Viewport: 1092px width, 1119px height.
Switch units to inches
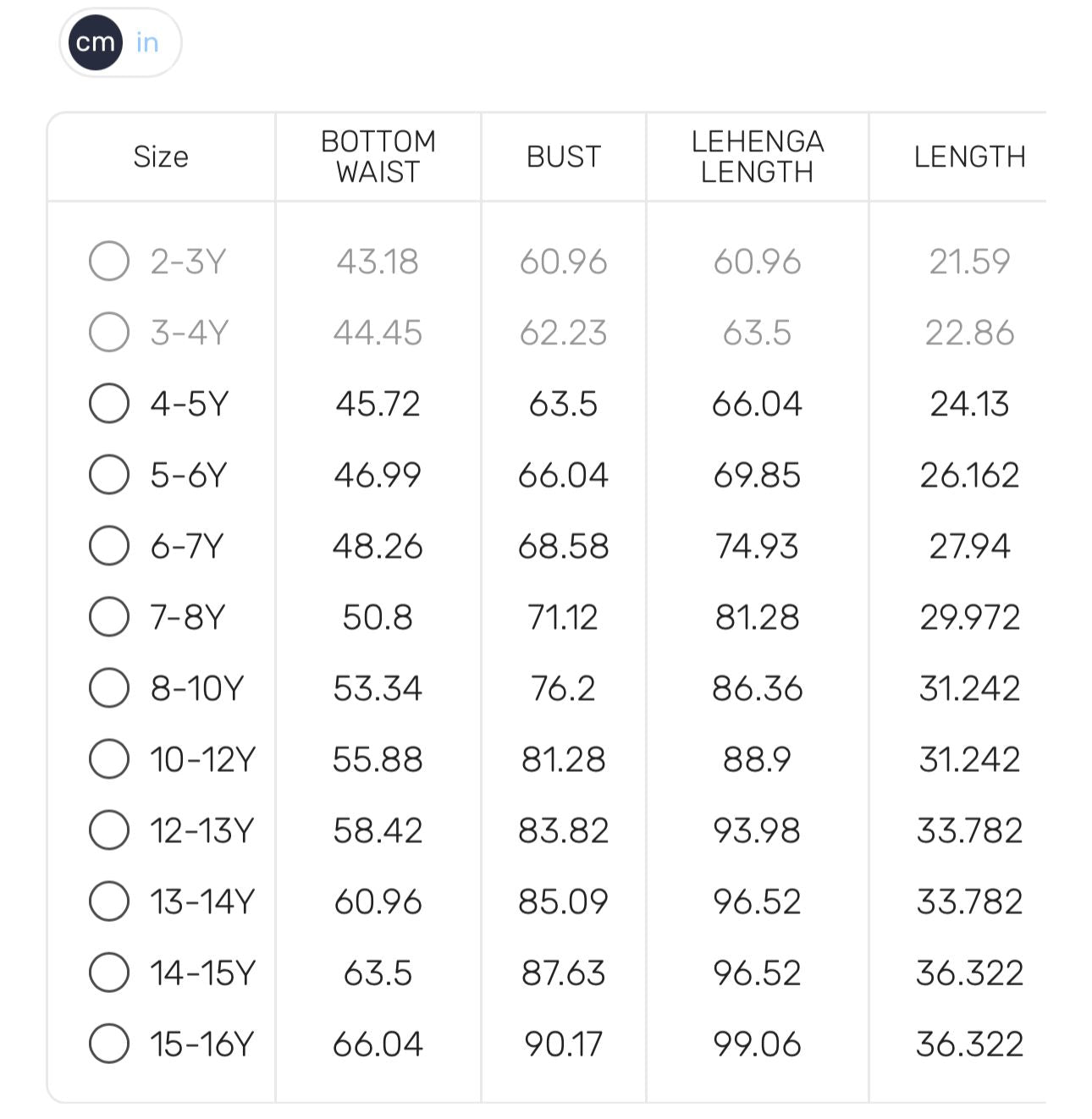147,42
